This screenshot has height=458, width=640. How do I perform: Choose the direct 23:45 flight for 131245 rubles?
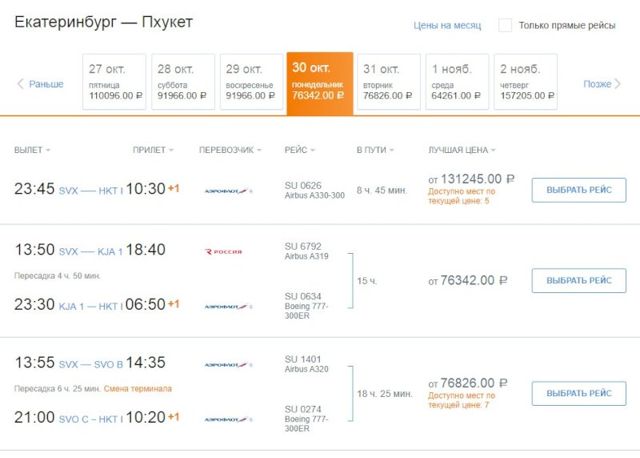(x=578, y=190)
